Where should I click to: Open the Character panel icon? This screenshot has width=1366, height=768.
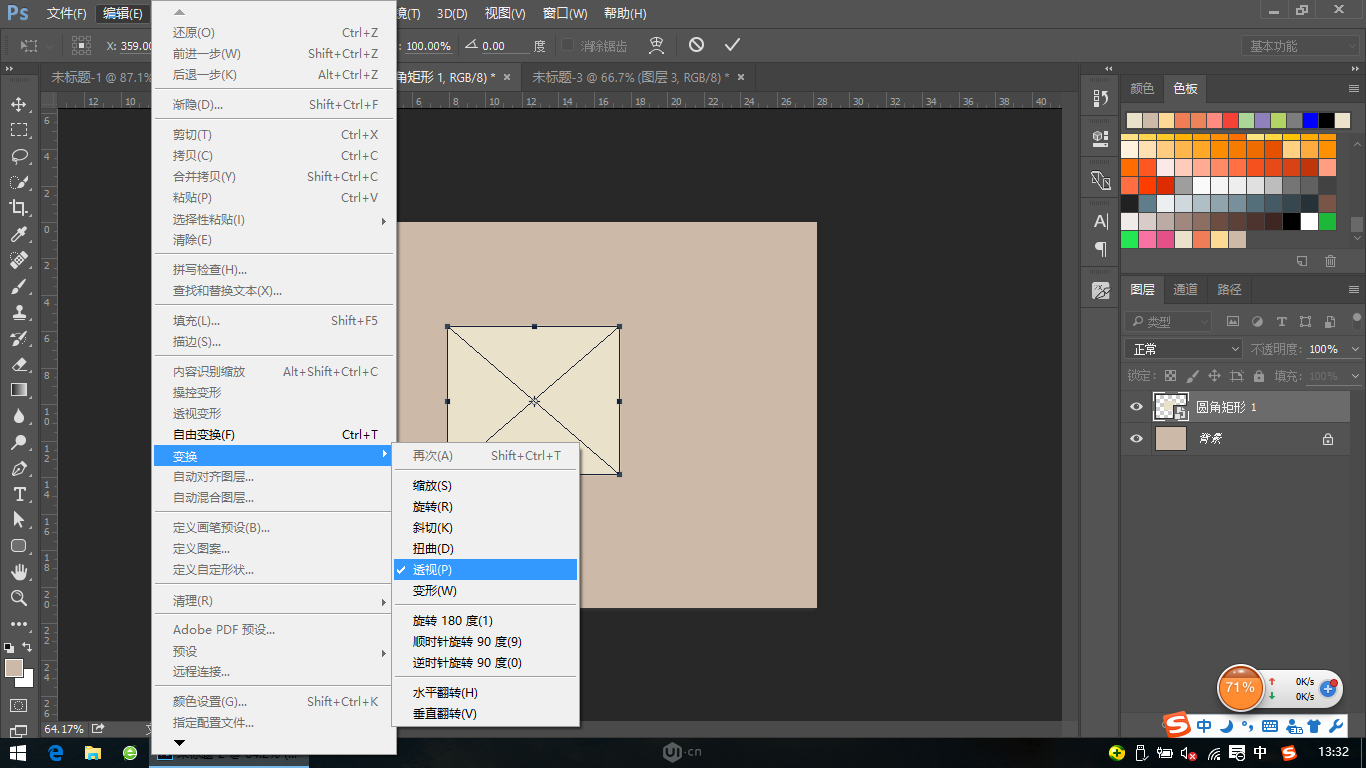[x=1101, y=221]
